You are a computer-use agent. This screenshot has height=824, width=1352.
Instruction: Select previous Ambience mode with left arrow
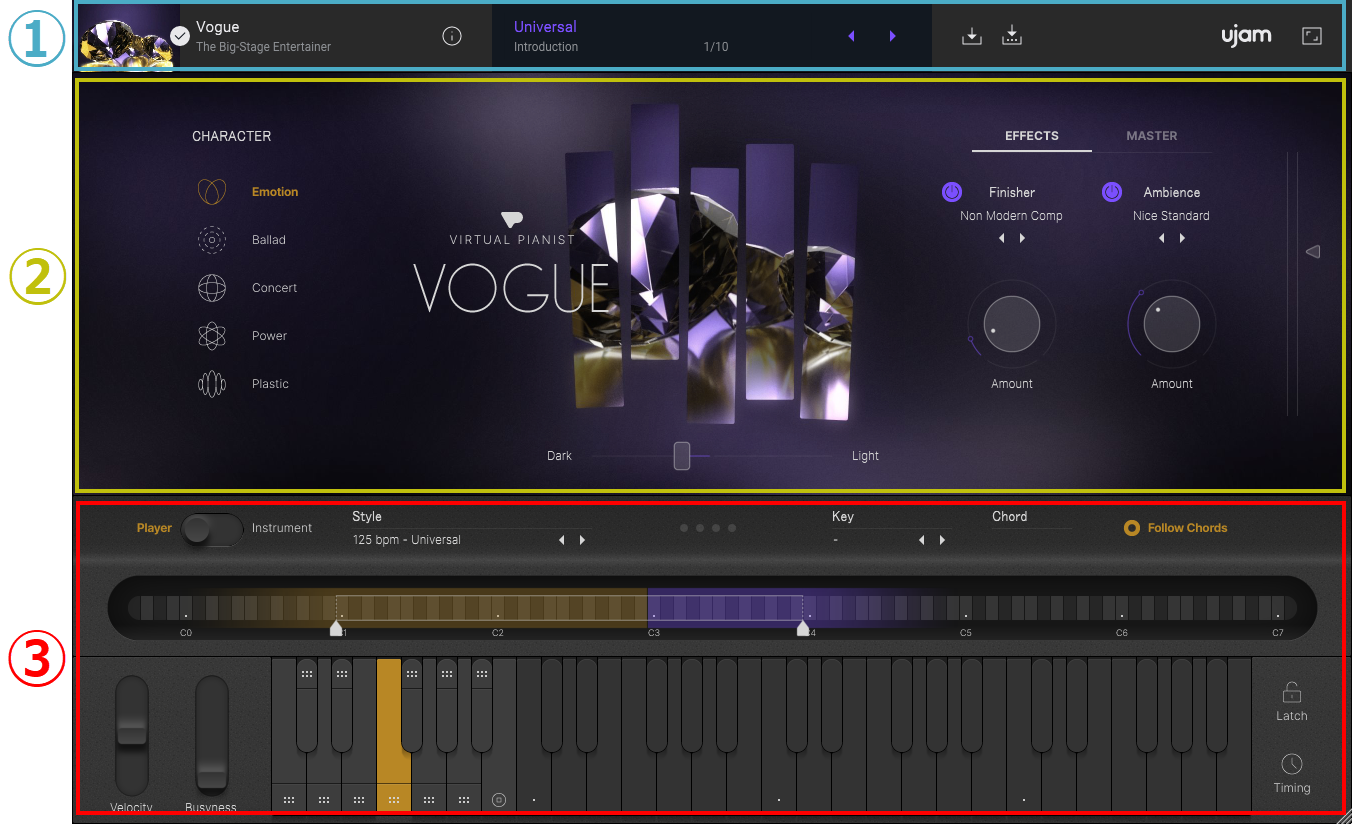click(x=1161, y=239)
